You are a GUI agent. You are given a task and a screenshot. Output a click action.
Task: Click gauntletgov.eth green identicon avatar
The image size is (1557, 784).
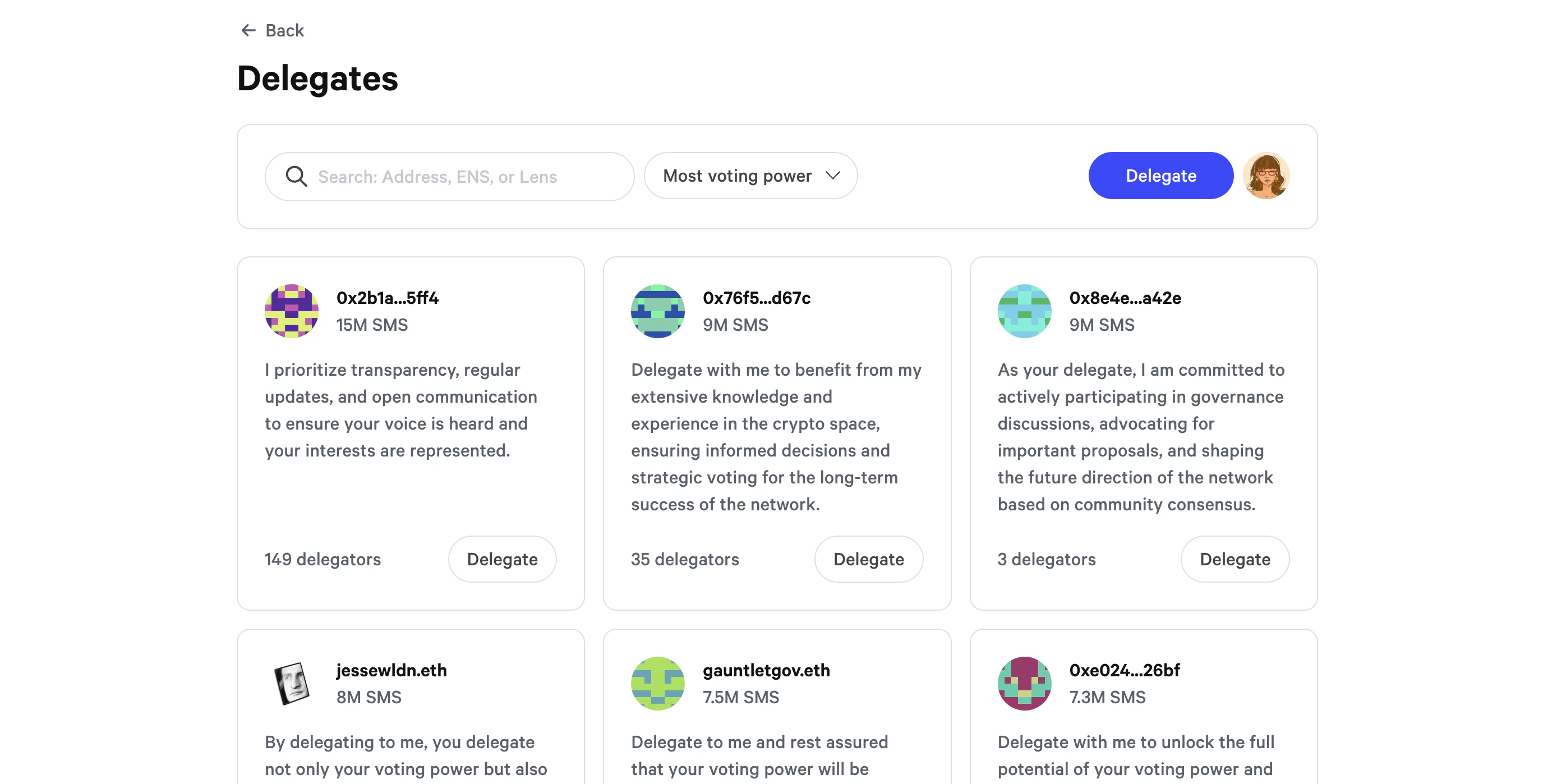tap(657, 683)
